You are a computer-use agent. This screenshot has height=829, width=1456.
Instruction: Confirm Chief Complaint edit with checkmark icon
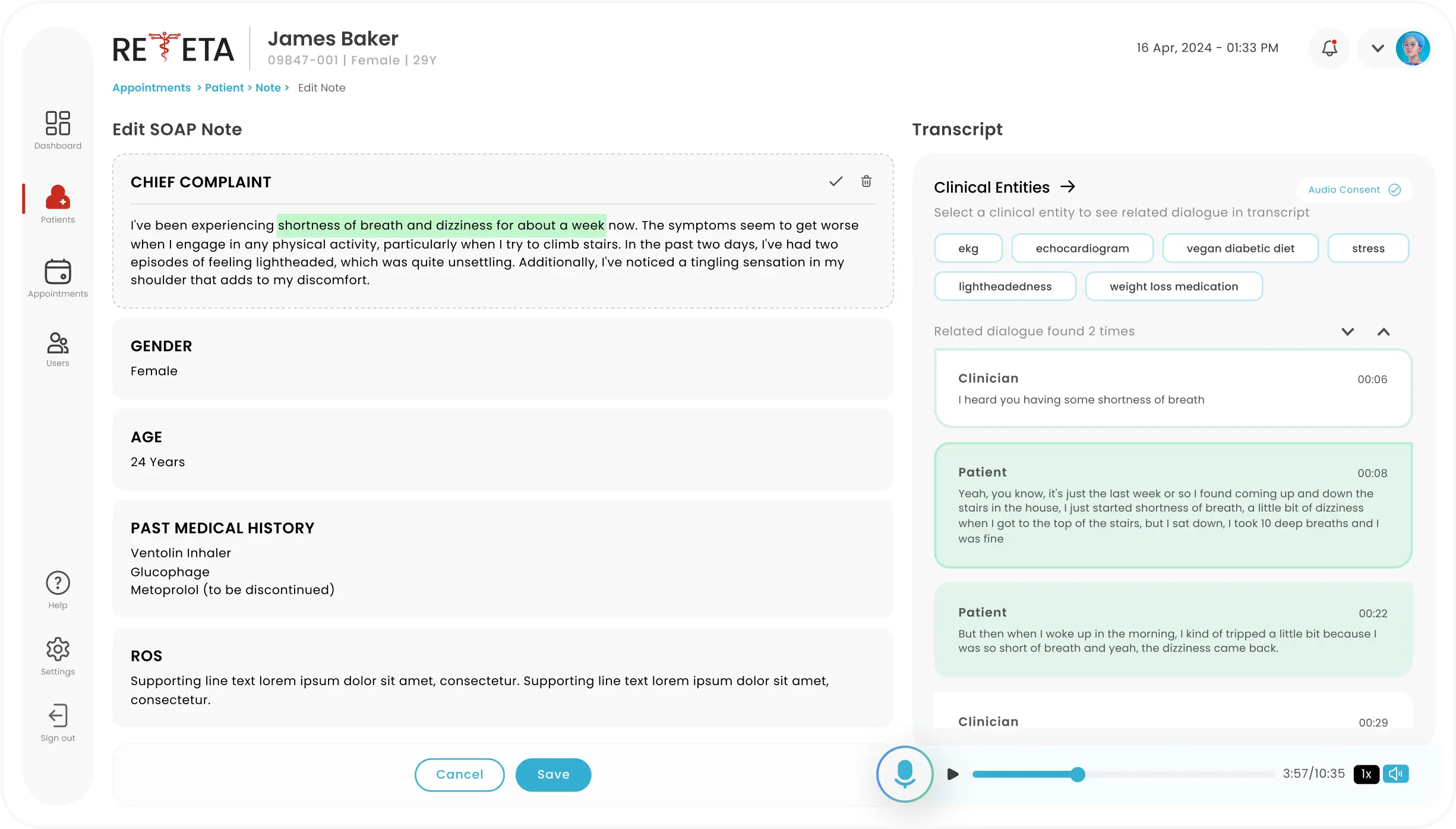(x=836, y=181)
